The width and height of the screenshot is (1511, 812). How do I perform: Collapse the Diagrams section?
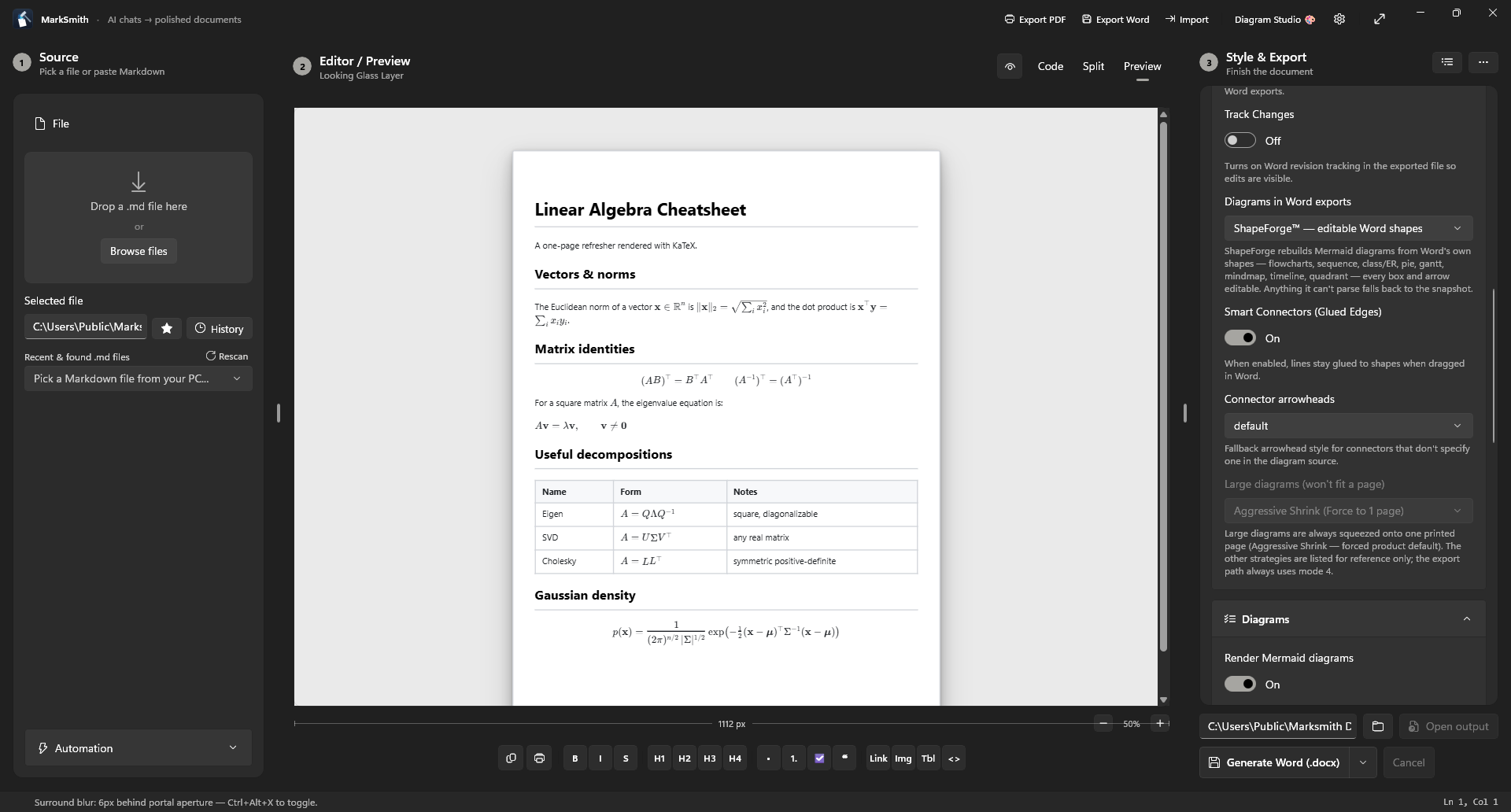click(x=1348, y=619)
